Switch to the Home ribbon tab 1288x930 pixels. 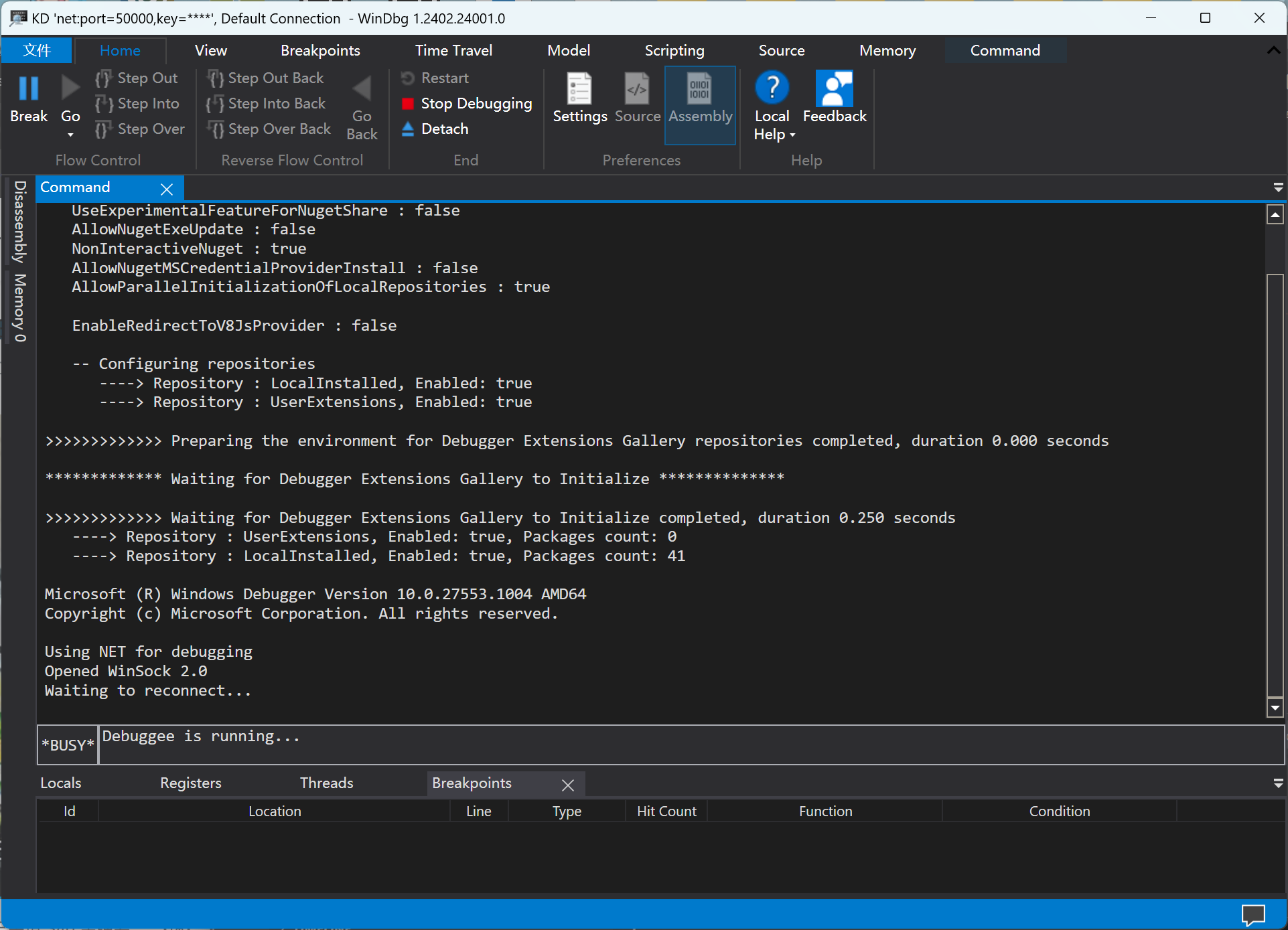pos(120,50)
